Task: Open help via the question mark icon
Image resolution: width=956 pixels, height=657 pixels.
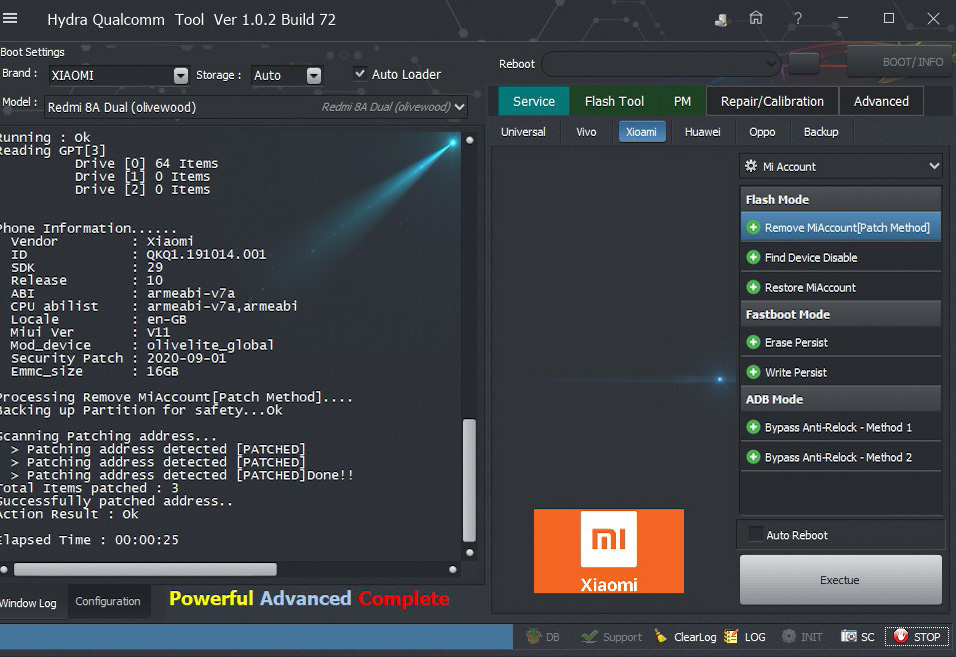Action: click(798, 19)
